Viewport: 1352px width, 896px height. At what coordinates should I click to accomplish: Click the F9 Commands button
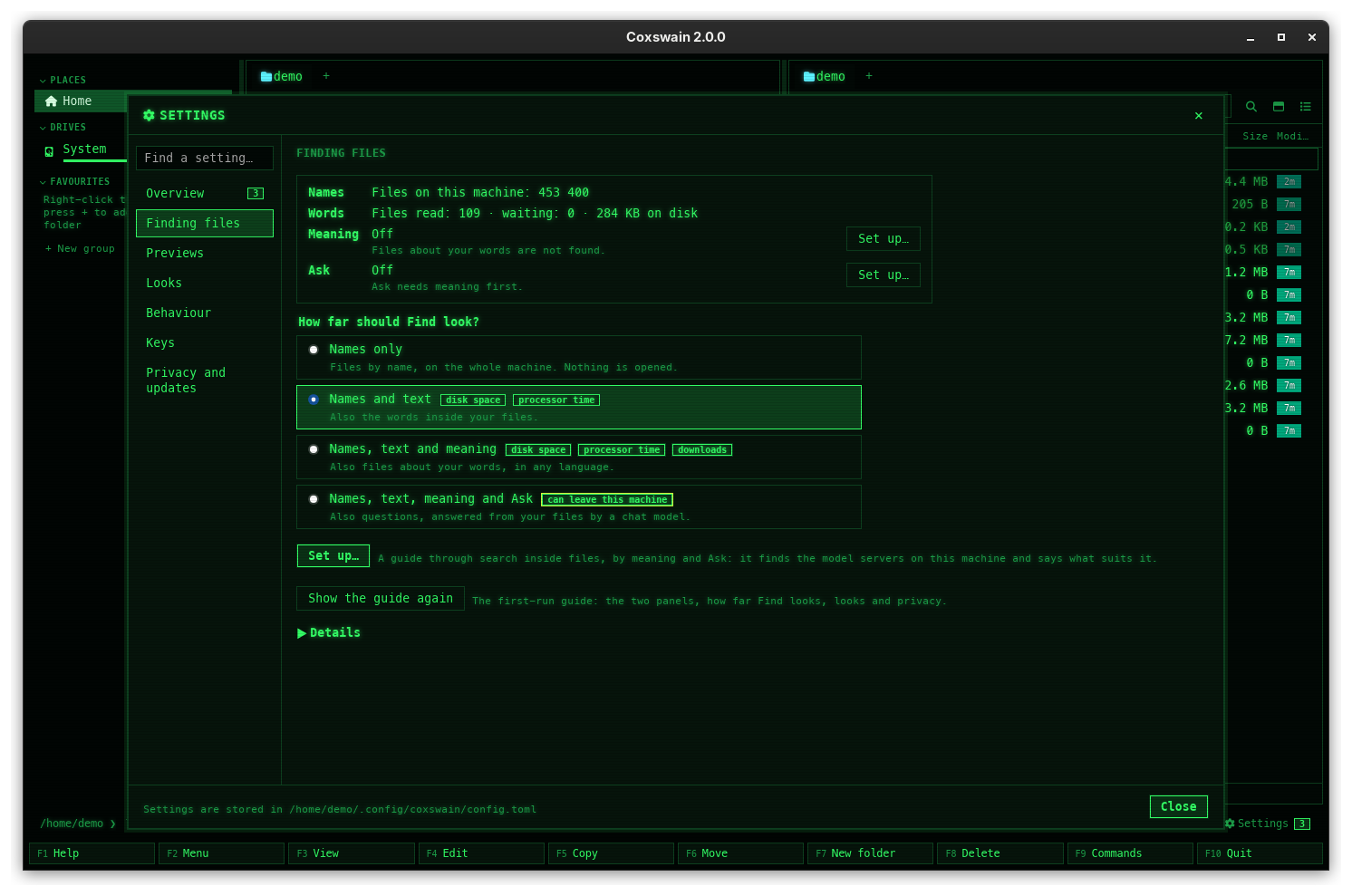click(1131, 853)
